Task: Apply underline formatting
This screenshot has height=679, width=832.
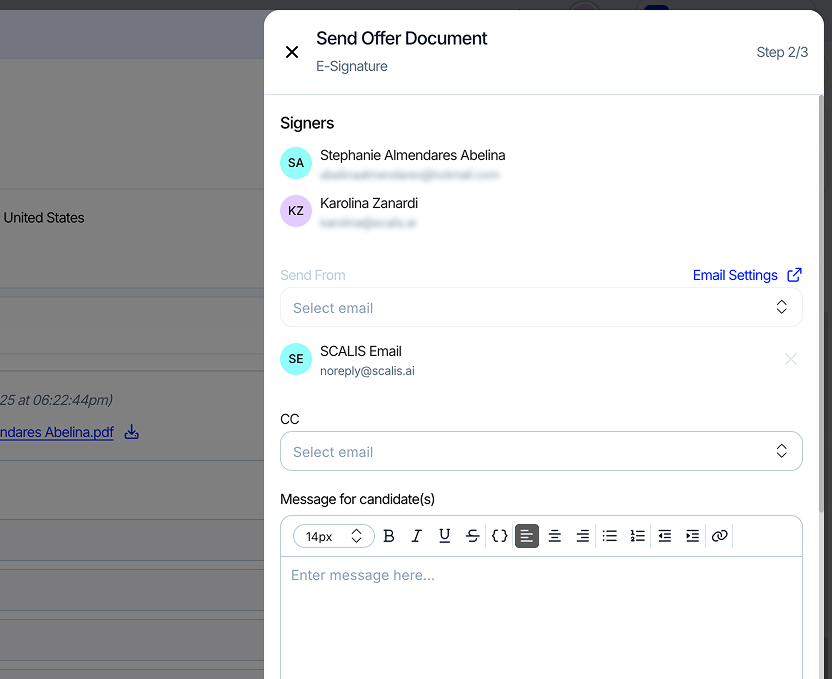Action: (445, 536)
